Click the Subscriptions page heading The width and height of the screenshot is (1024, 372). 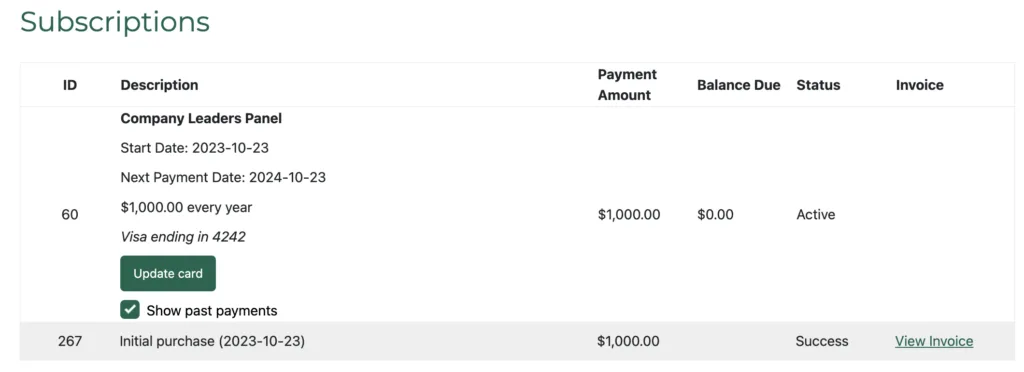115,22
